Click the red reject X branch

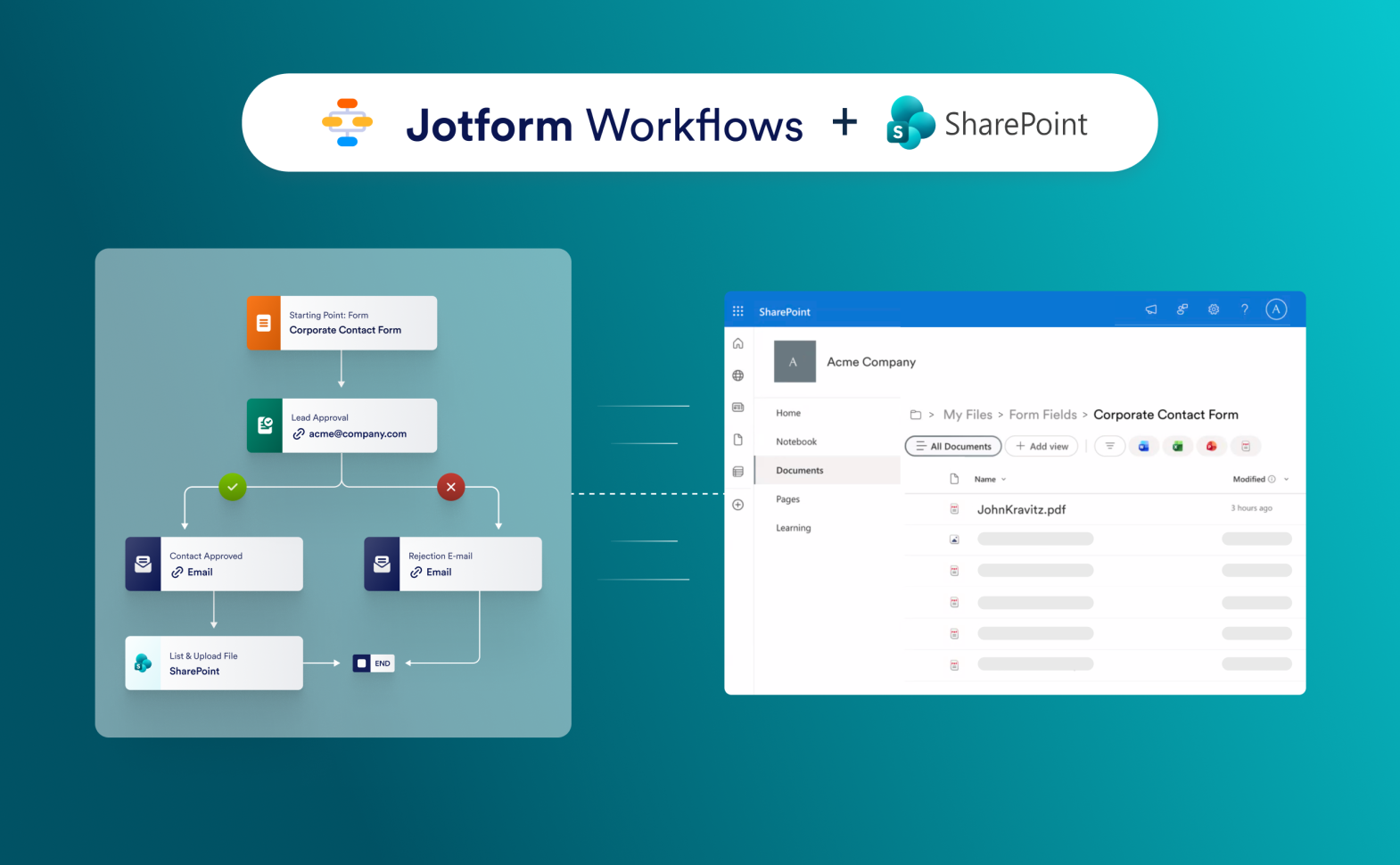(x=451, y=487)
